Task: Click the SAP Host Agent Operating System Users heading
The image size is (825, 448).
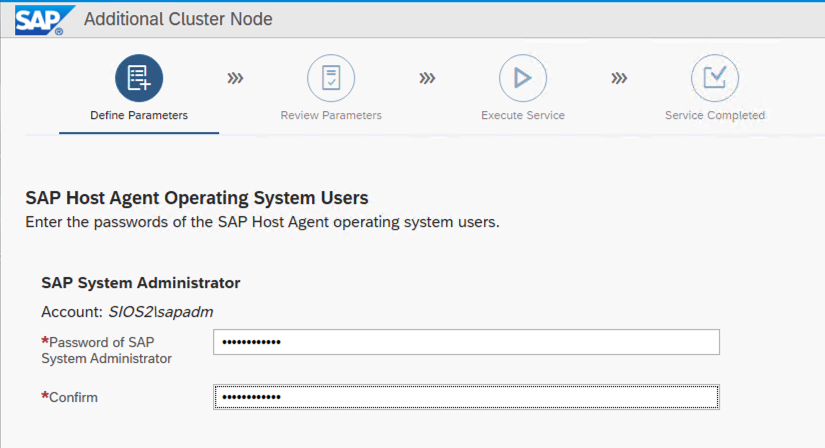Action: click(x=197, y=198)
